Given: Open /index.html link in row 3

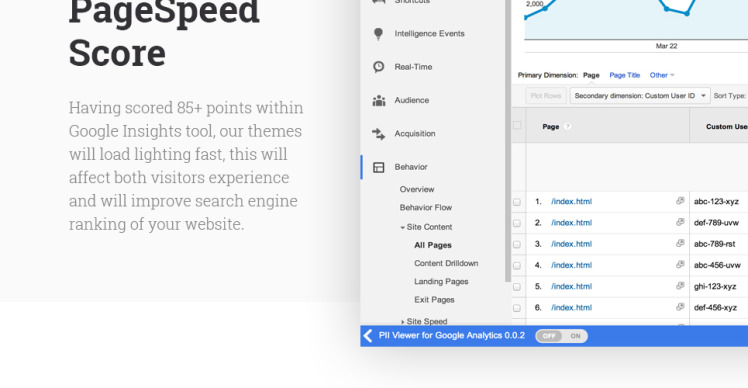Looking at the screenshot, I should [571, 244].
